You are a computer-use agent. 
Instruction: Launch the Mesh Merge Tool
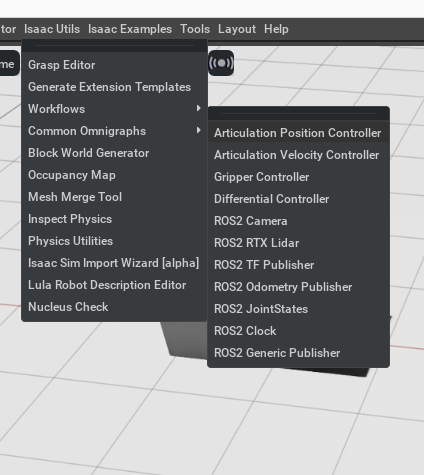tap(114, 197)
